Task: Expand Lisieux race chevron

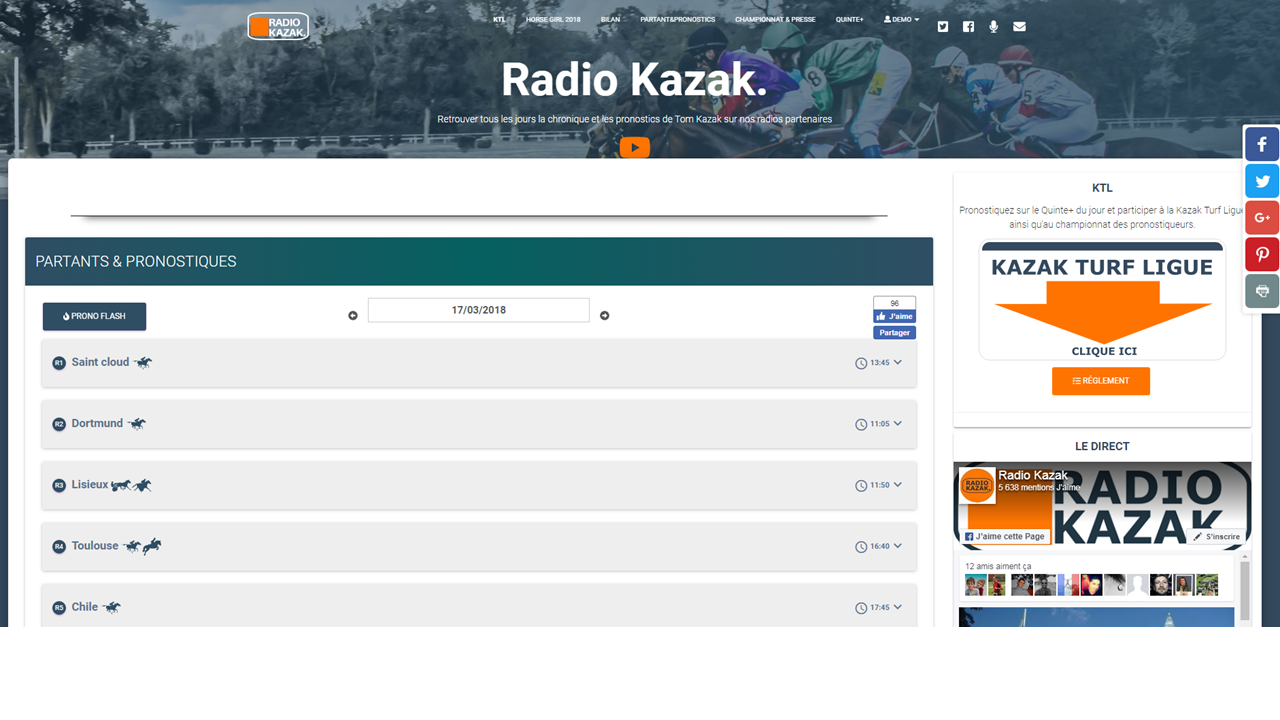Action: tap(898, 485)
